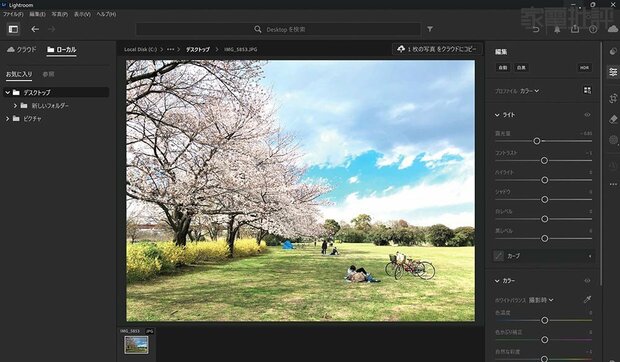Switch to the クラウド tab
This screenshot has width=620, height=362.
[22, 49]
